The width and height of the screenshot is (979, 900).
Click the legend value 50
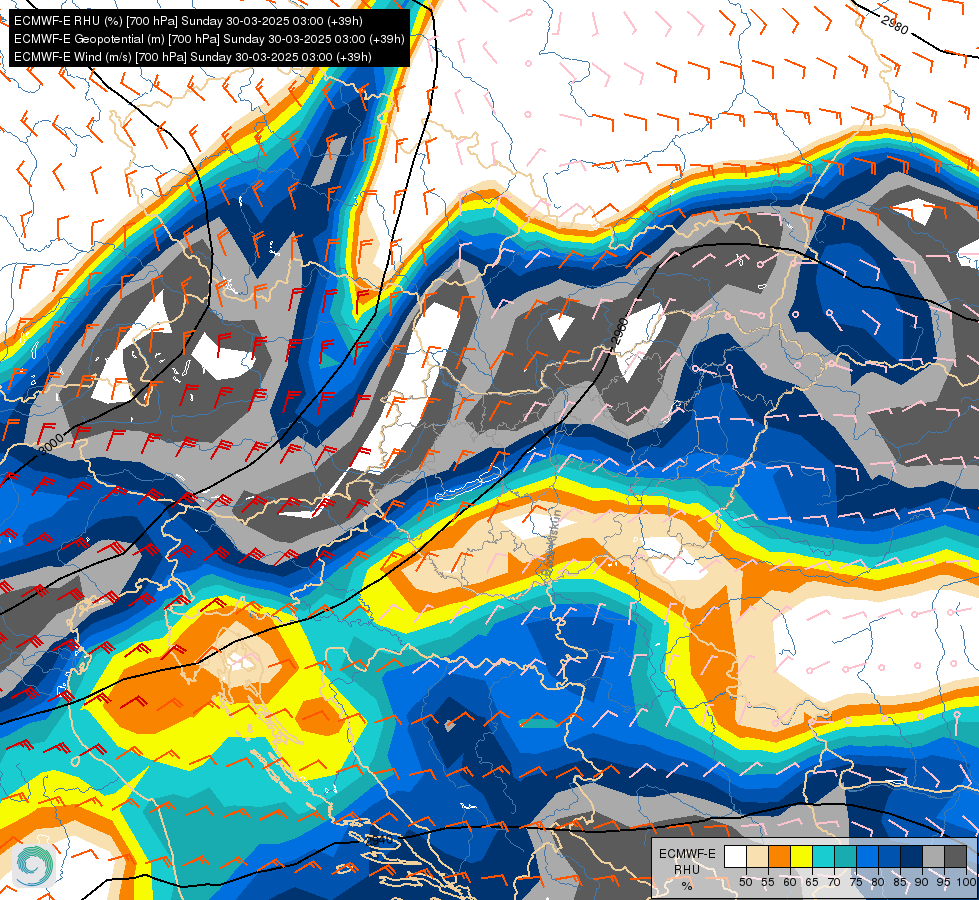tap(745, 882)
